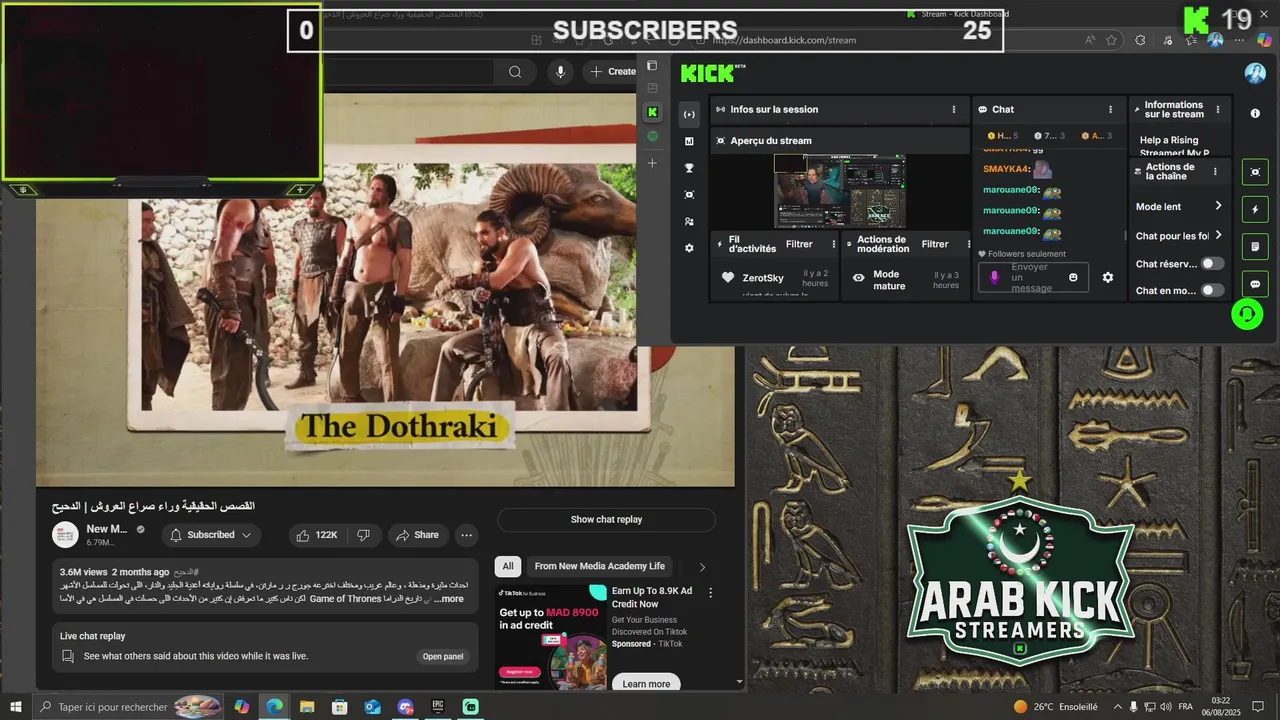Open the settings gear in Kick left sidebar
1280x720 pixels.
[x=689, y=248]
